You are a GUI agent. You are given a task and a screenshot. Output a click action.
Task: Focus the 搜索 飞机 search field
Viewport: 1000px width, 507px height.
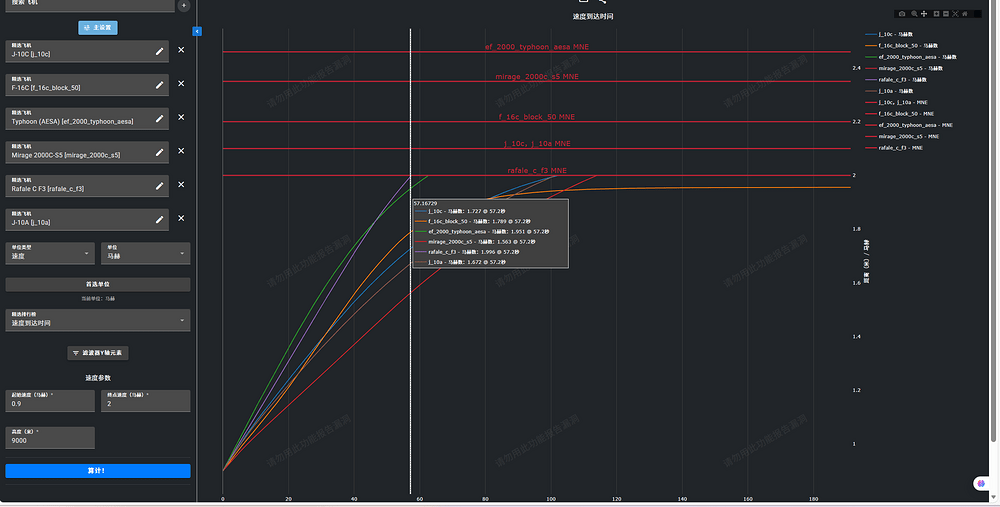coord(89,5)
